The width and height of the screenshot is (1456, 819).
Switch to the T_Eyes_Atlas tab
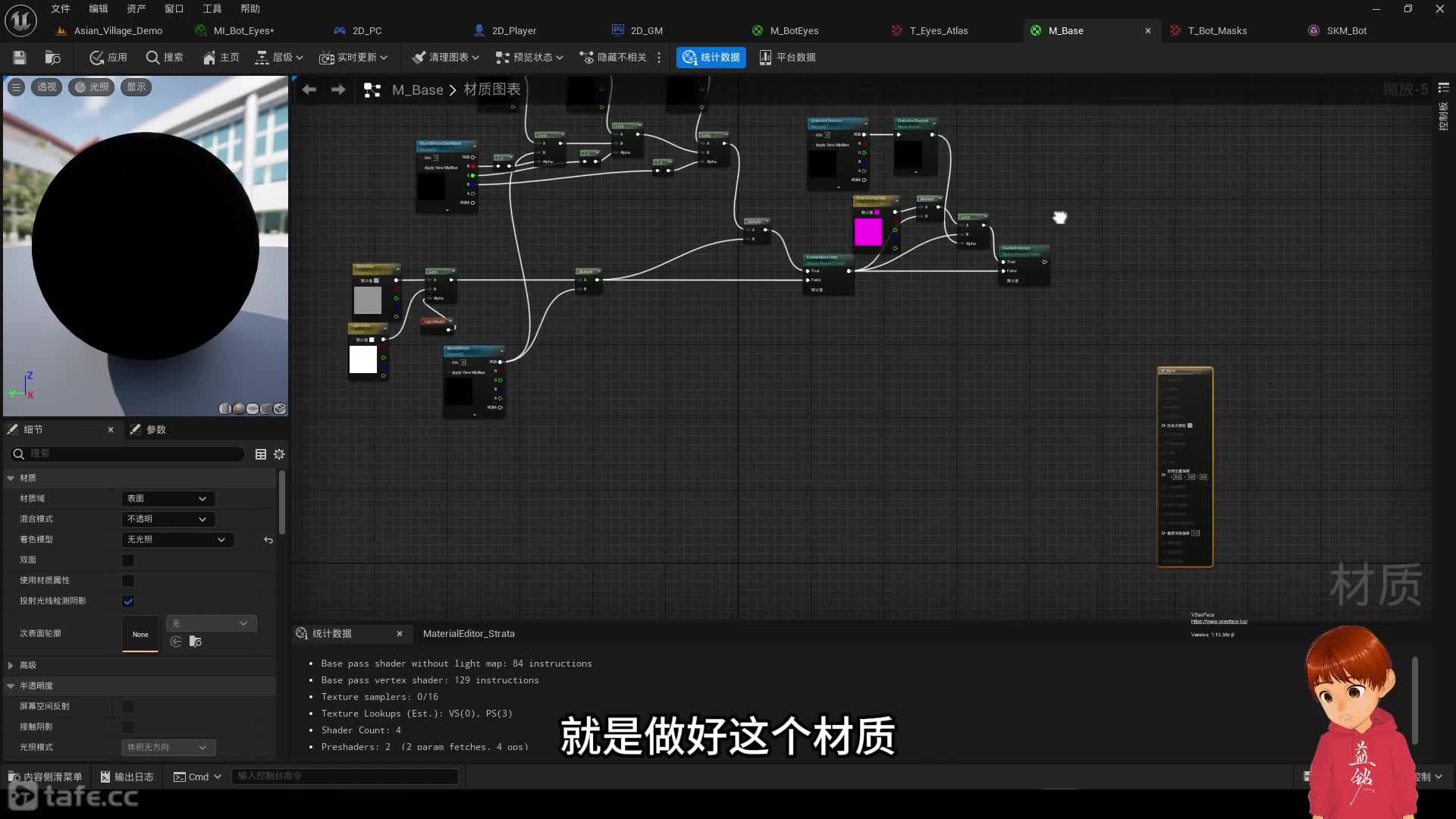coord(930,31)
